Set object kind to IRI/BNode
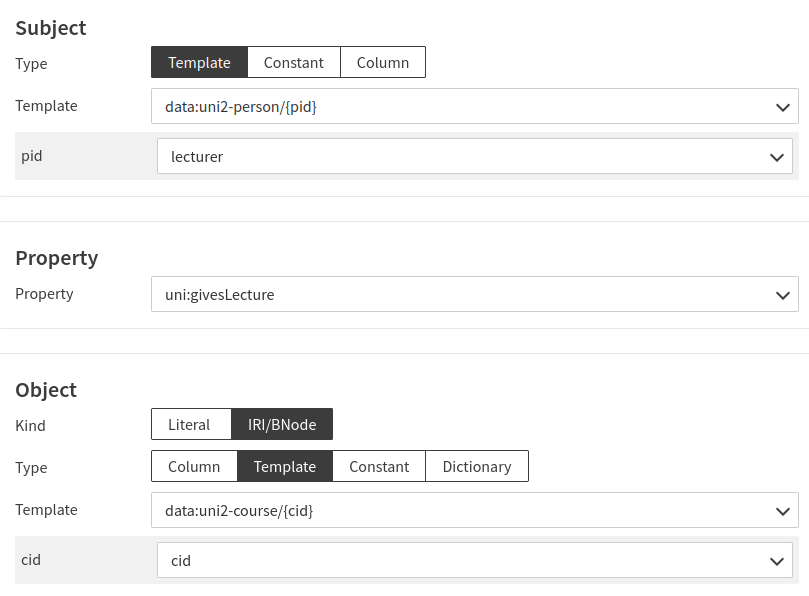Image resolution: width=809 pixels, height=596 pixels. click(x=282, y=424)
